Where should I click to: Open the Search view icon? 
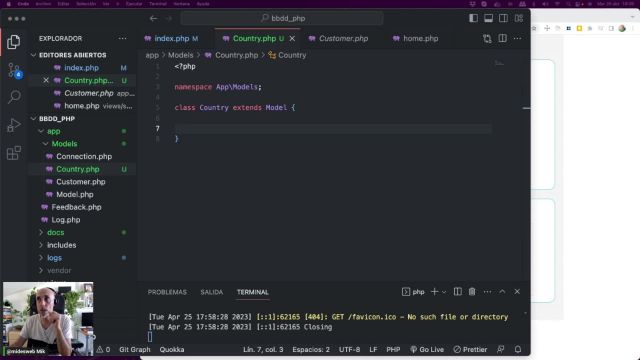click(14, 97)
